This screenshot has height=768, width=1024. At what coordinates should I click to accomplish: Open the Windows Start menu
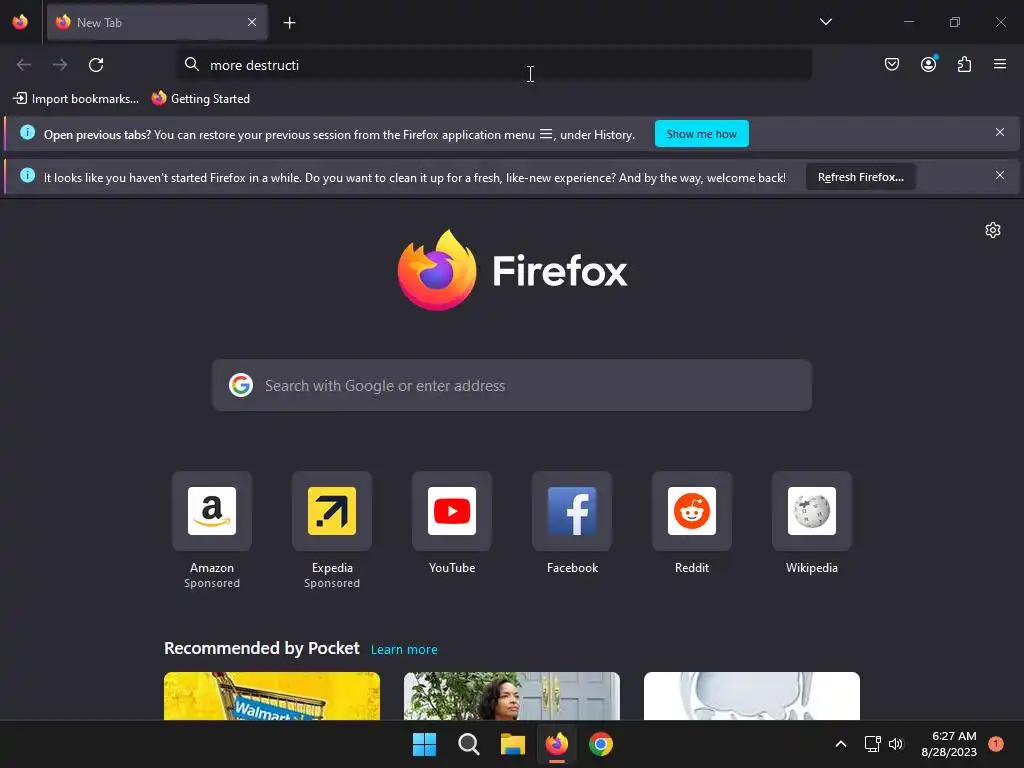424,744
